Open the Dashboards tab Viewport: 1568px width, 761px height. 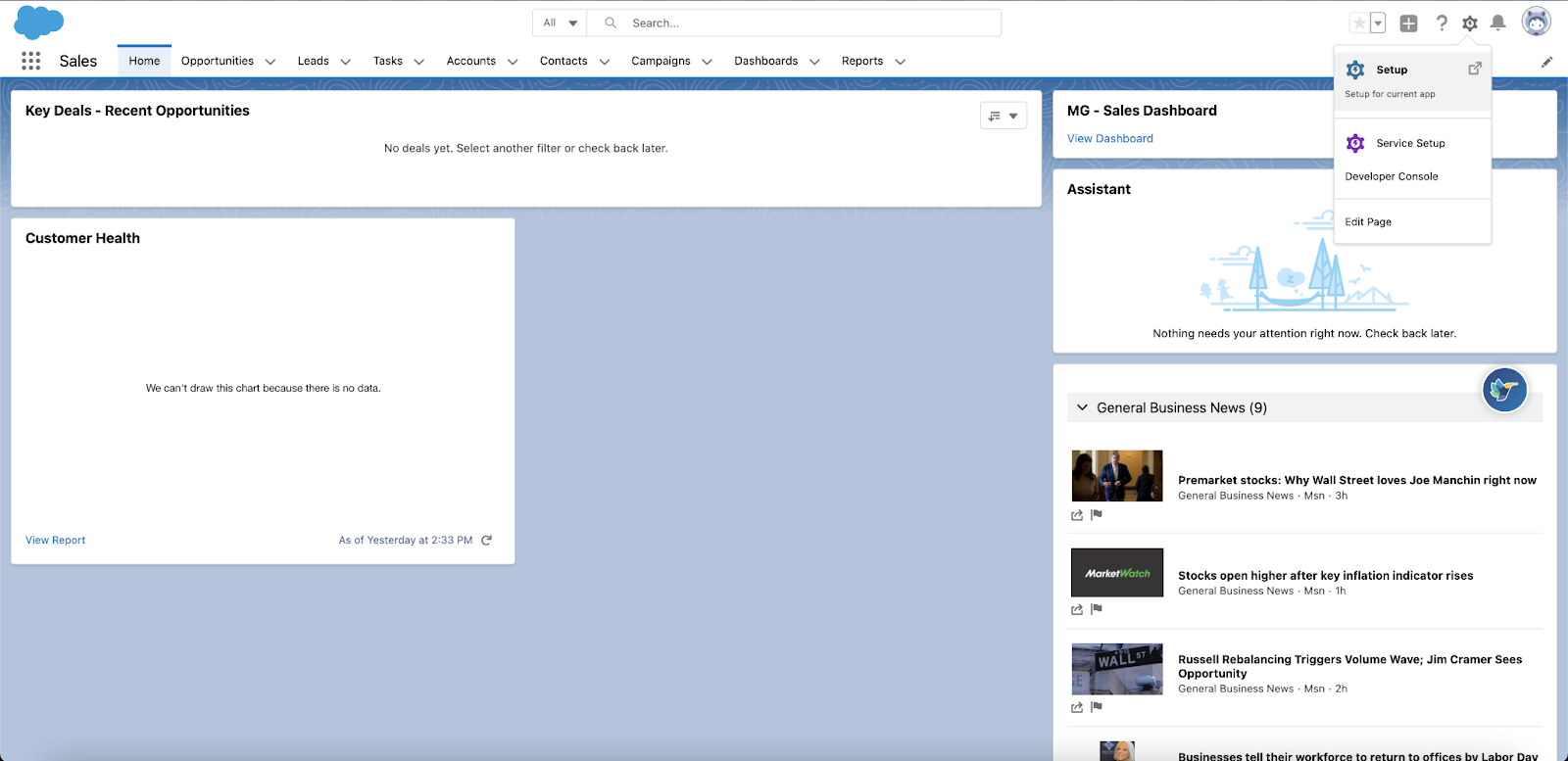point(766,61)
